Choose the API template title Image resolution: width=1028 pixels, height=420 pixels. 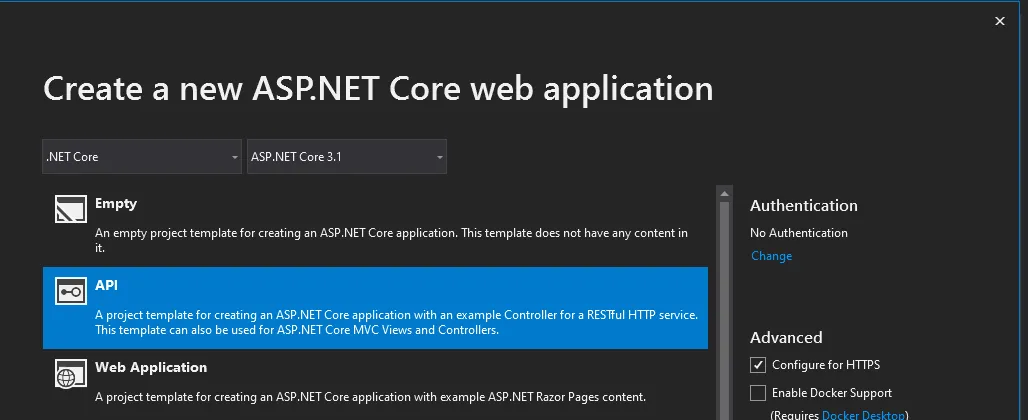106,286
